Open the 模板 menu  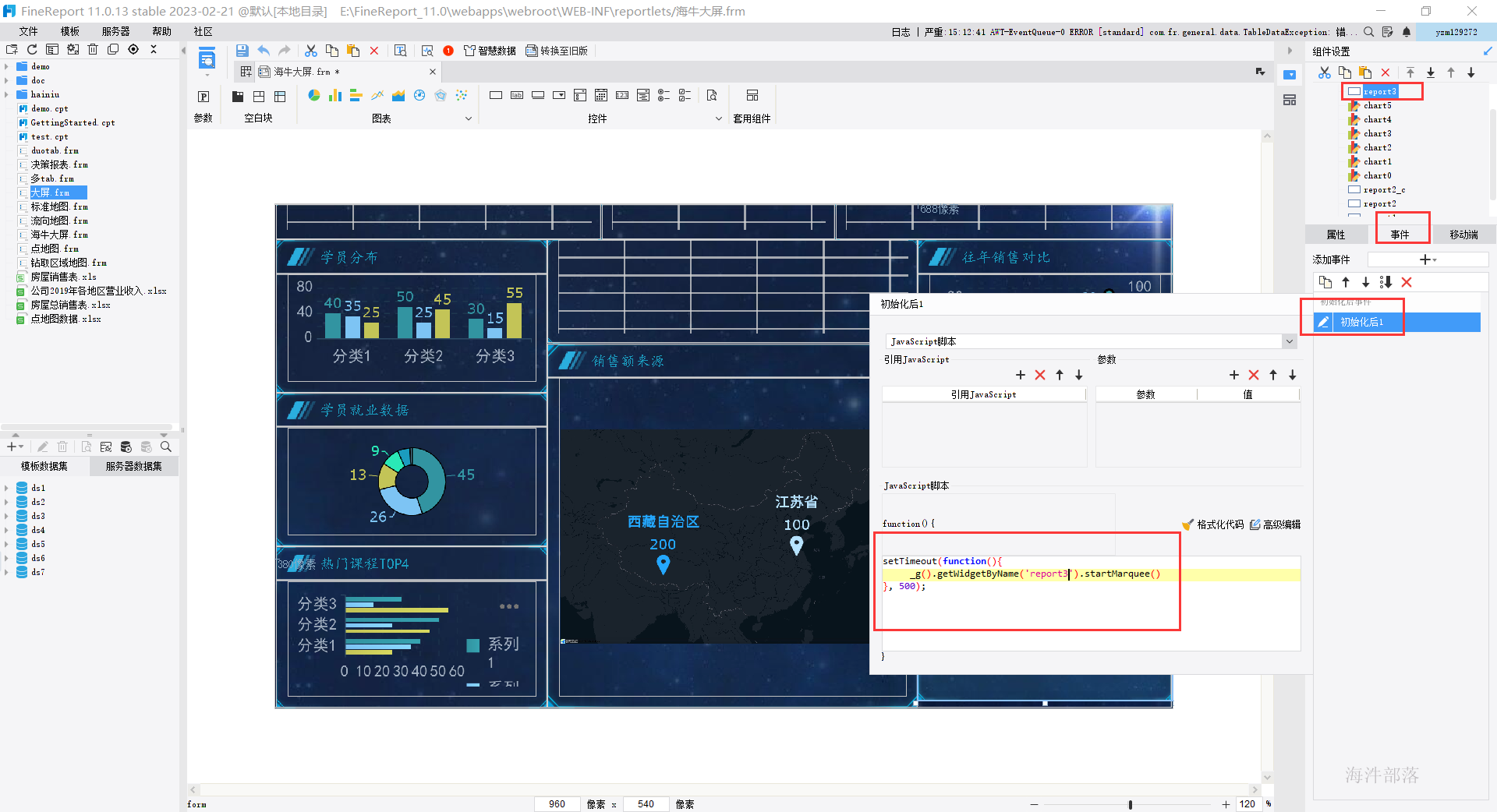tap(70, 31)
